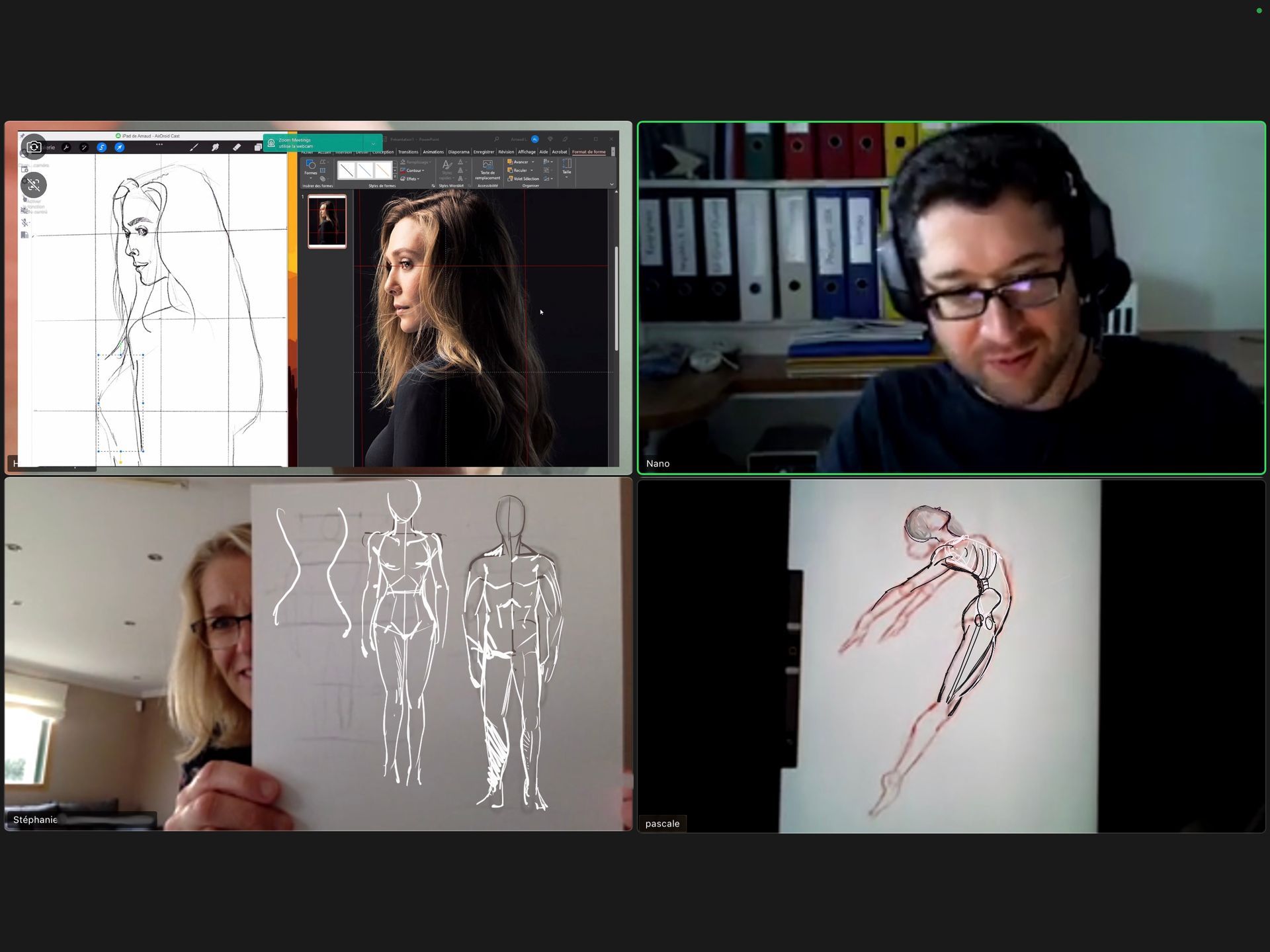The height and width of the screenshot is (952, 1270).
Task: Expand the Avancer dropdown arrow
Action: point(533,162)
